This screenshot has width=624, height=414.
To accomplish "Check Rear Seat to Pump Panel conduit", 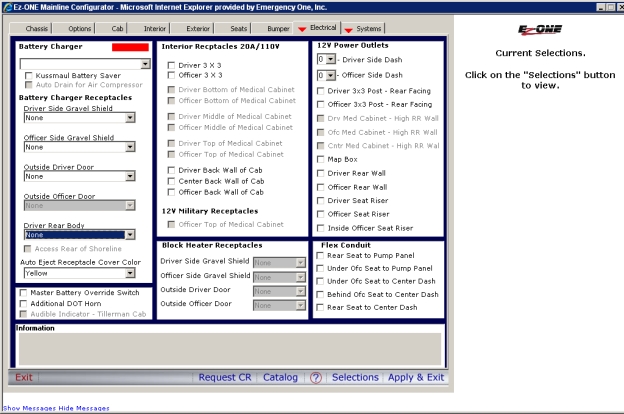I will click(320, 256).
